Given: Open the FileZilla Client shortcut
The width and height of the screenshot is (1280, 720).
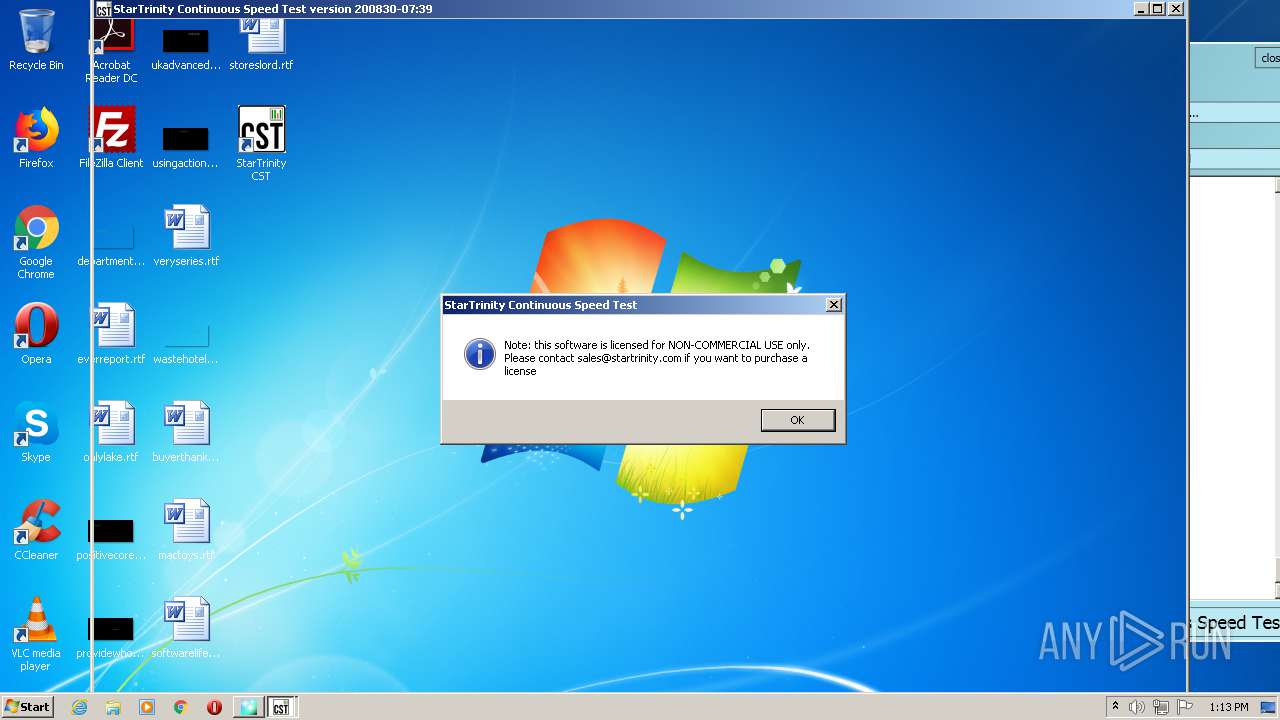Looking at the screenshot, I should tap(112, 138).
